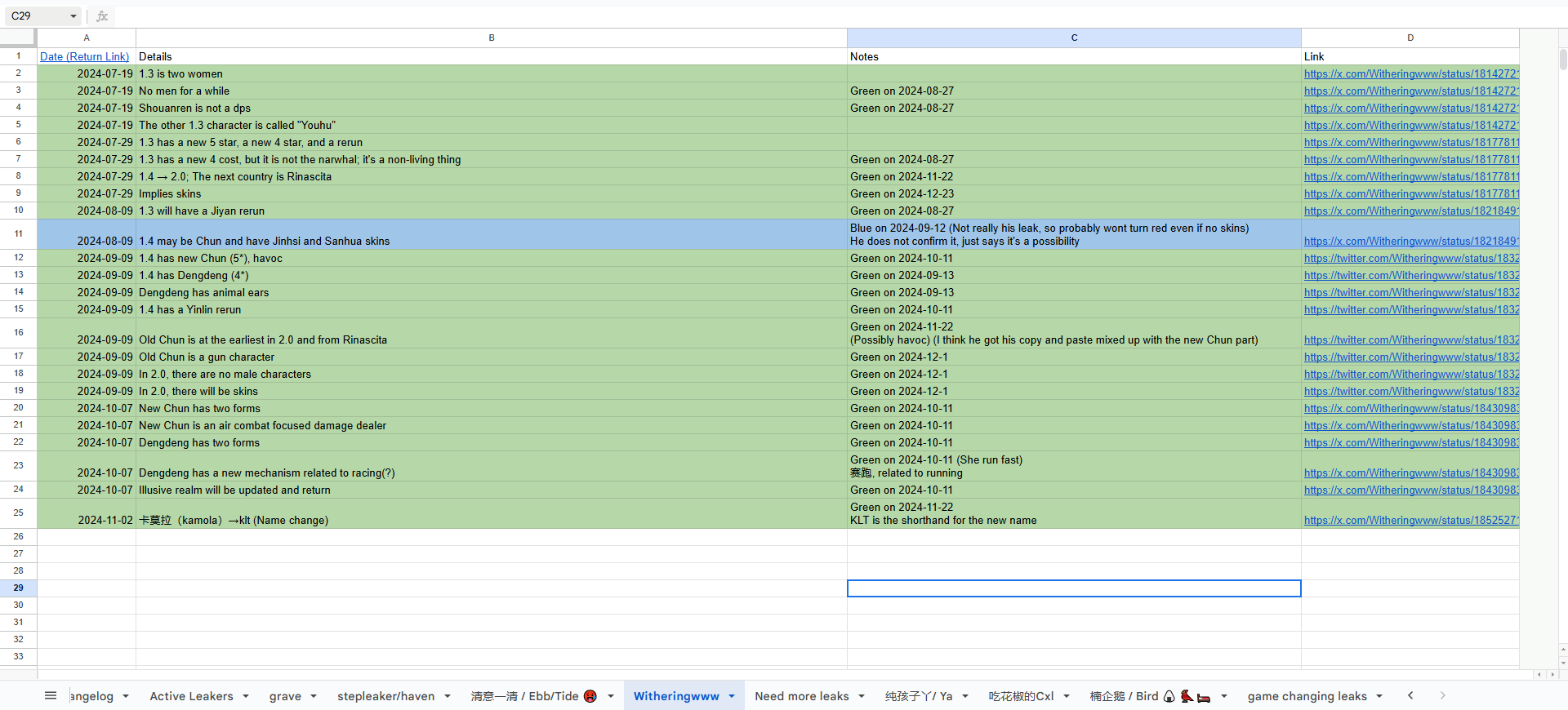The image size is (1568, 710).
Task: Switch to the Need more leaks sheet
Action: [x=802, y=696]
